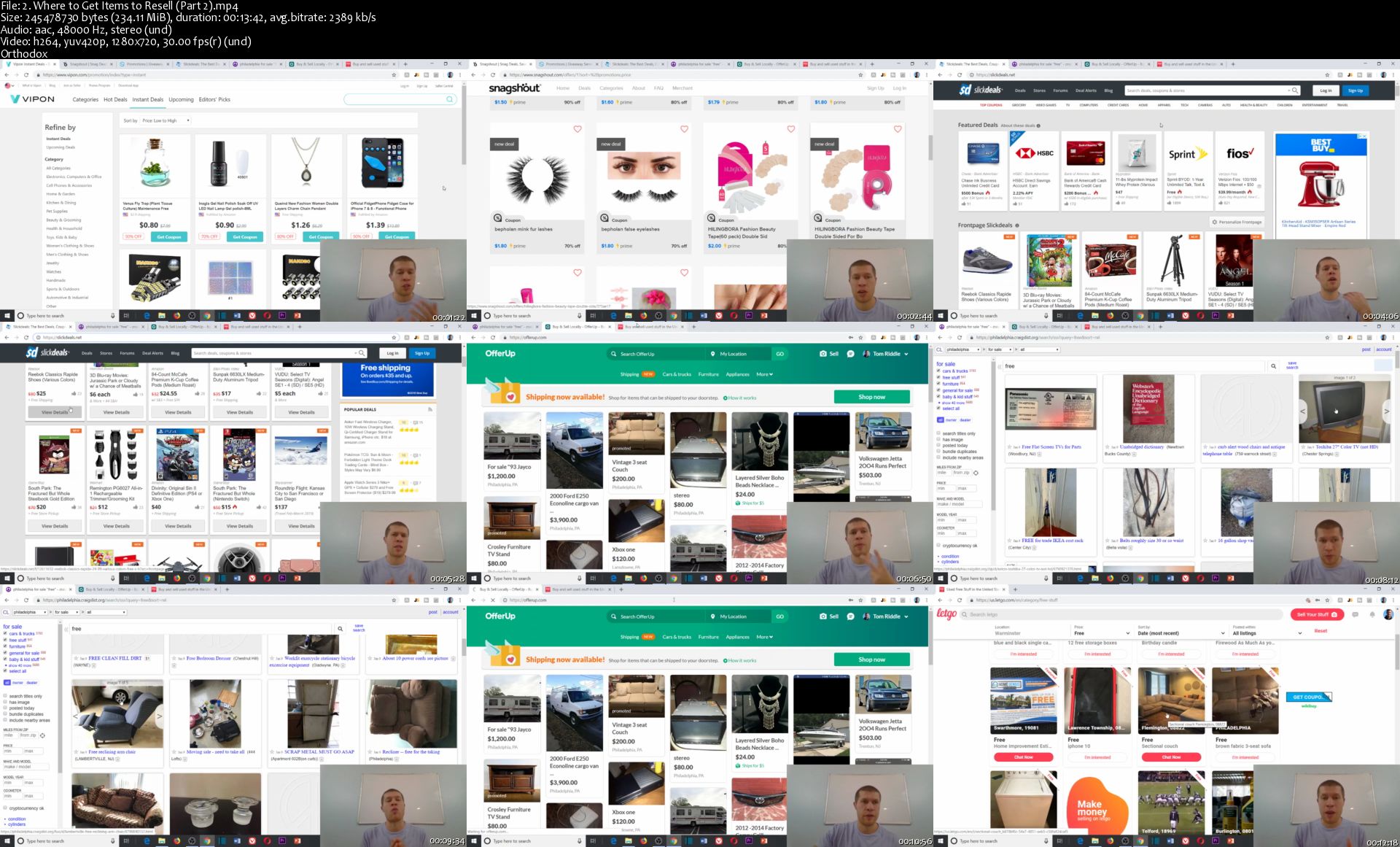Expand the More menu in the 00:06:50 OfferUp frame
Screen dimensions: 1400x847
pos(765,374)
